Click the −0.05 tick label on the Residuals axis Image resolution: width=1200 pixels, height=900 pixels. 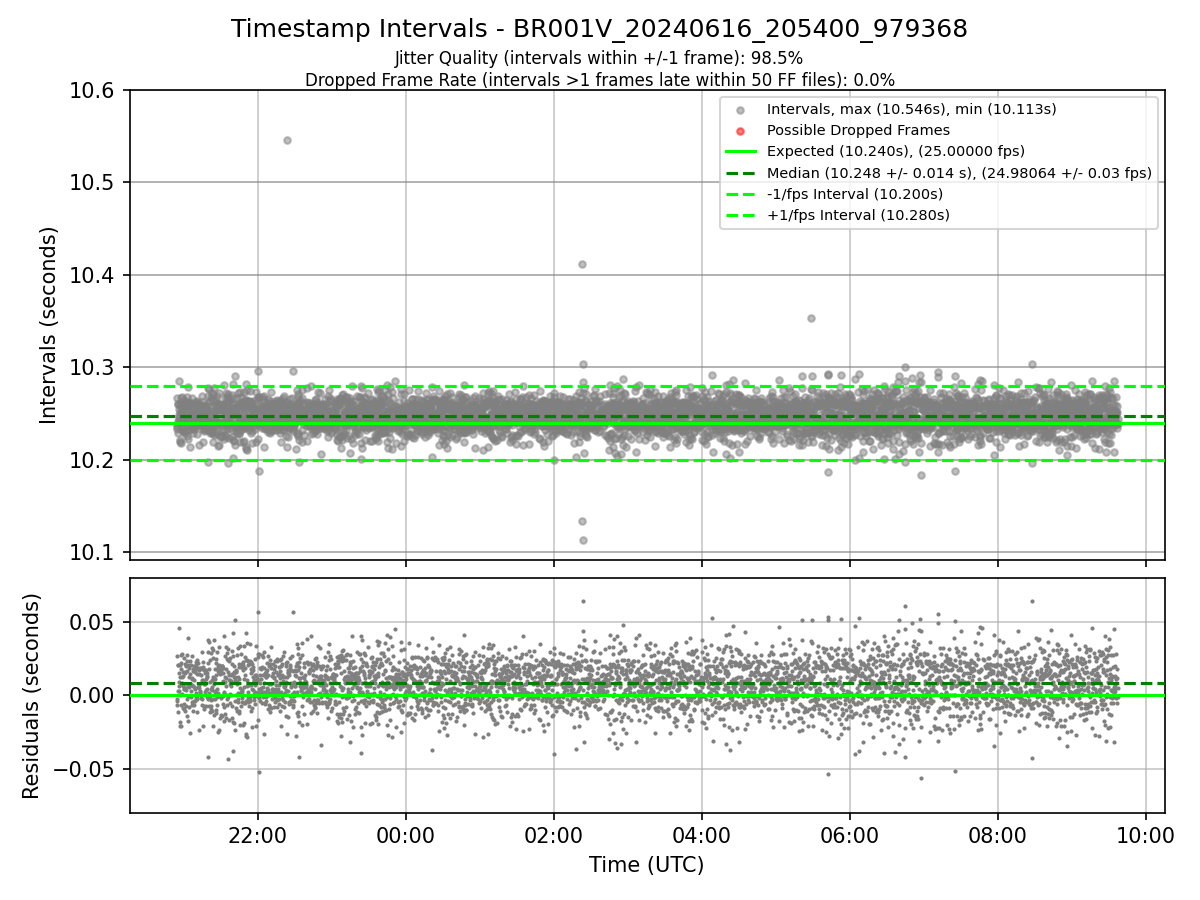tap(83, 770)
